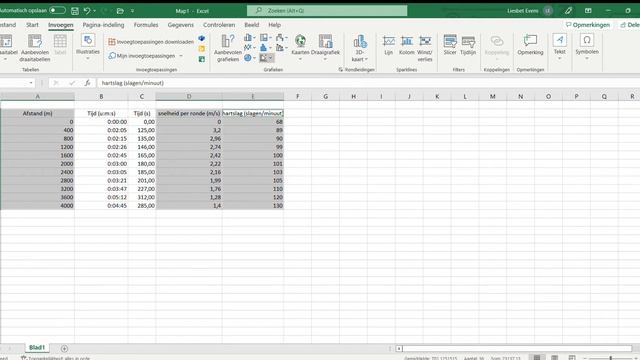
Task: Open the hierarchy chart dropdown
Action: pos(266,38)
